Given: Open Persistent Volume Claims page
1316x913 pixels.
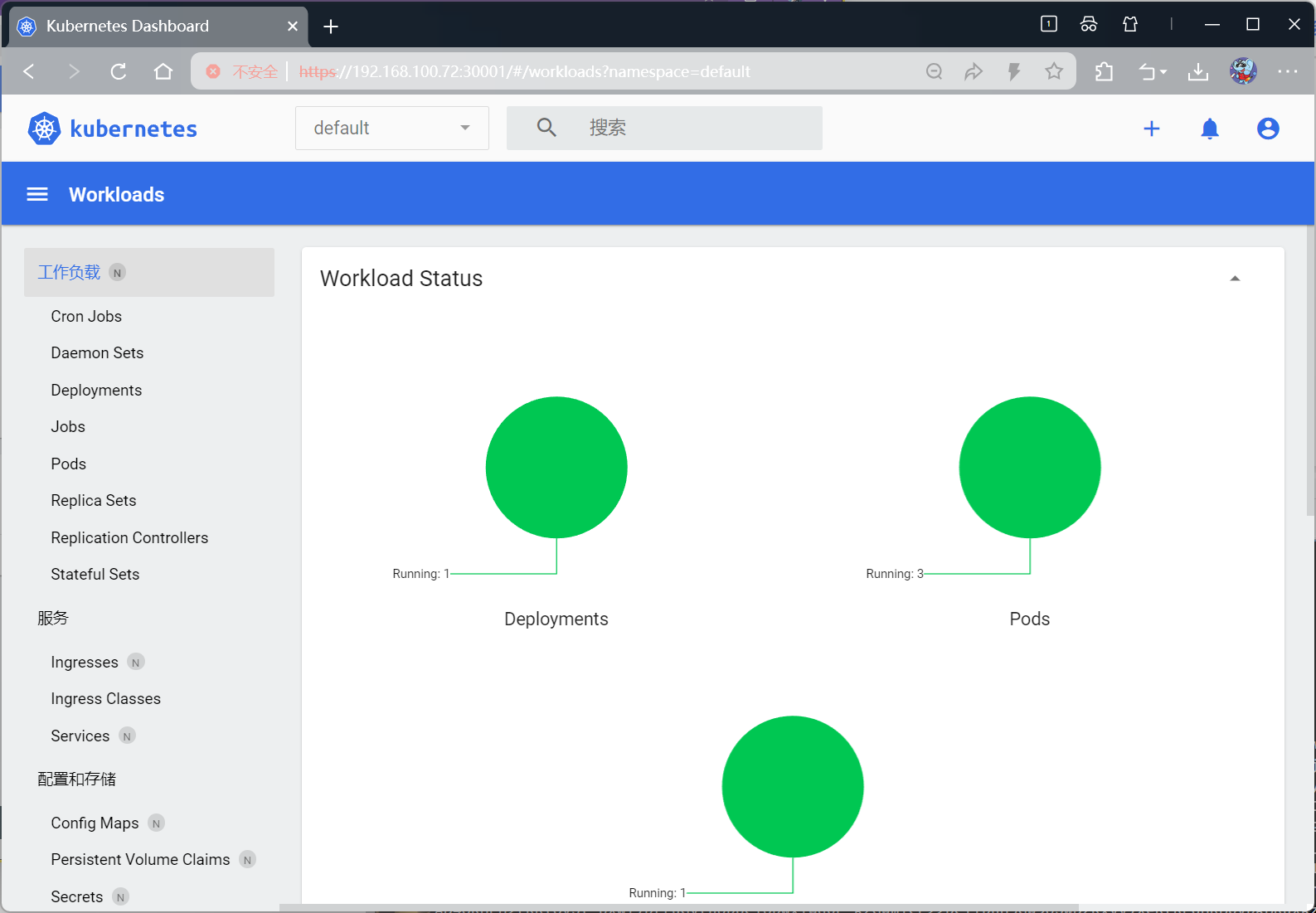Looking at the screenshot, I should pos(140,859).
